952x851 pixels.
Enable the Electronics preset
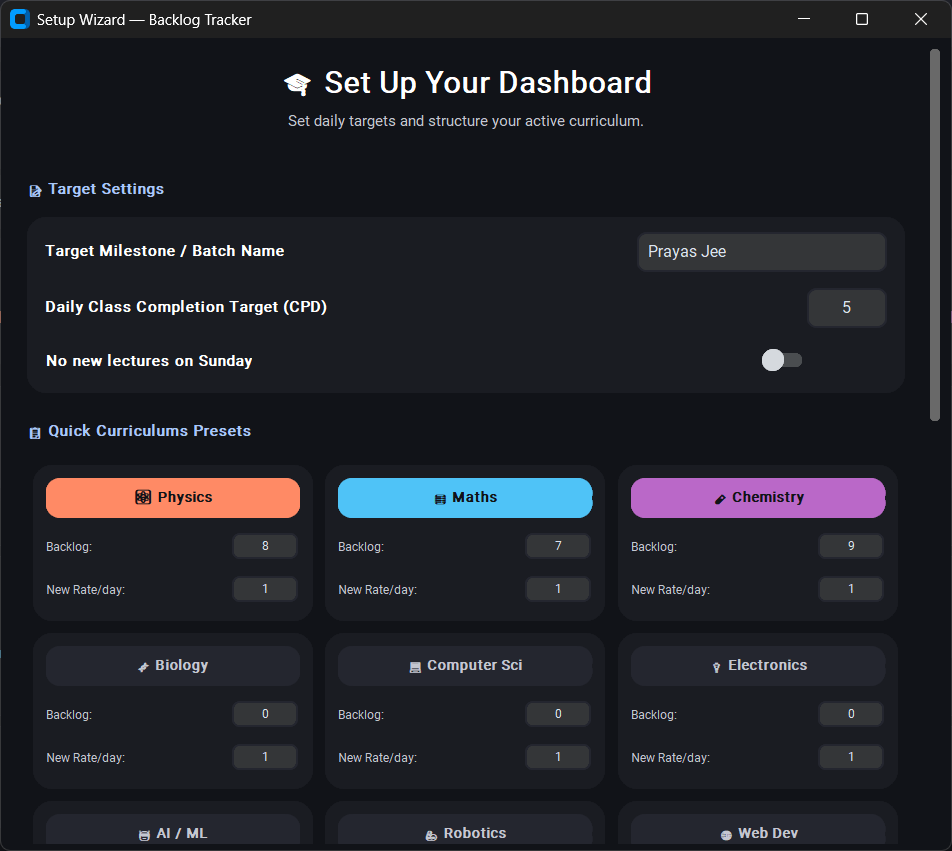point(758,666)
